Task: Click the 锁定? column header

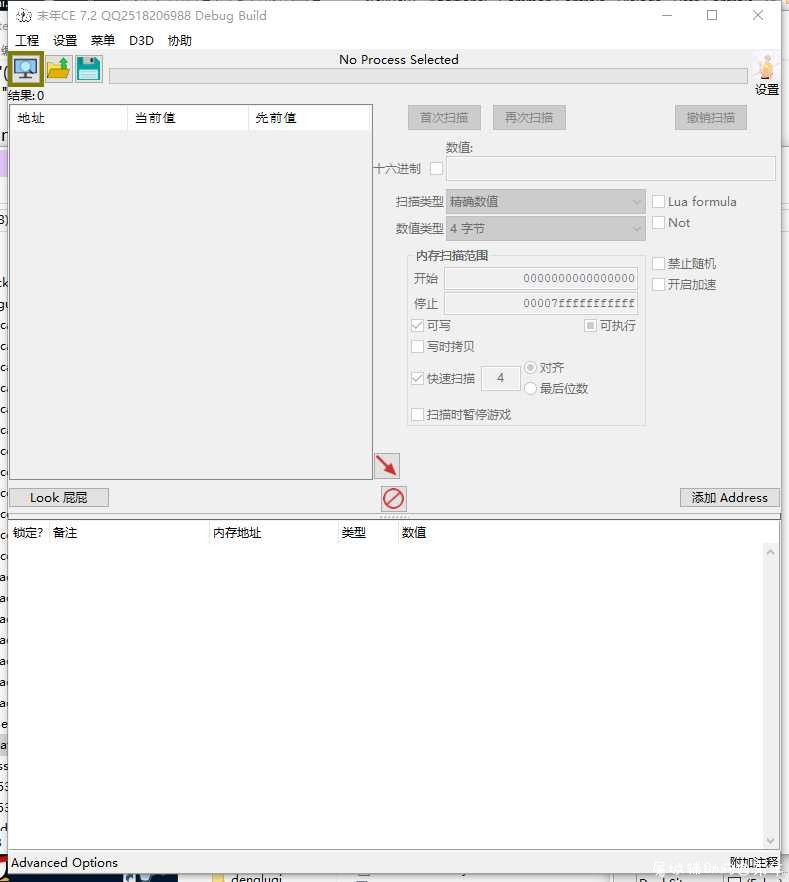Action: [x=28, y=533]
